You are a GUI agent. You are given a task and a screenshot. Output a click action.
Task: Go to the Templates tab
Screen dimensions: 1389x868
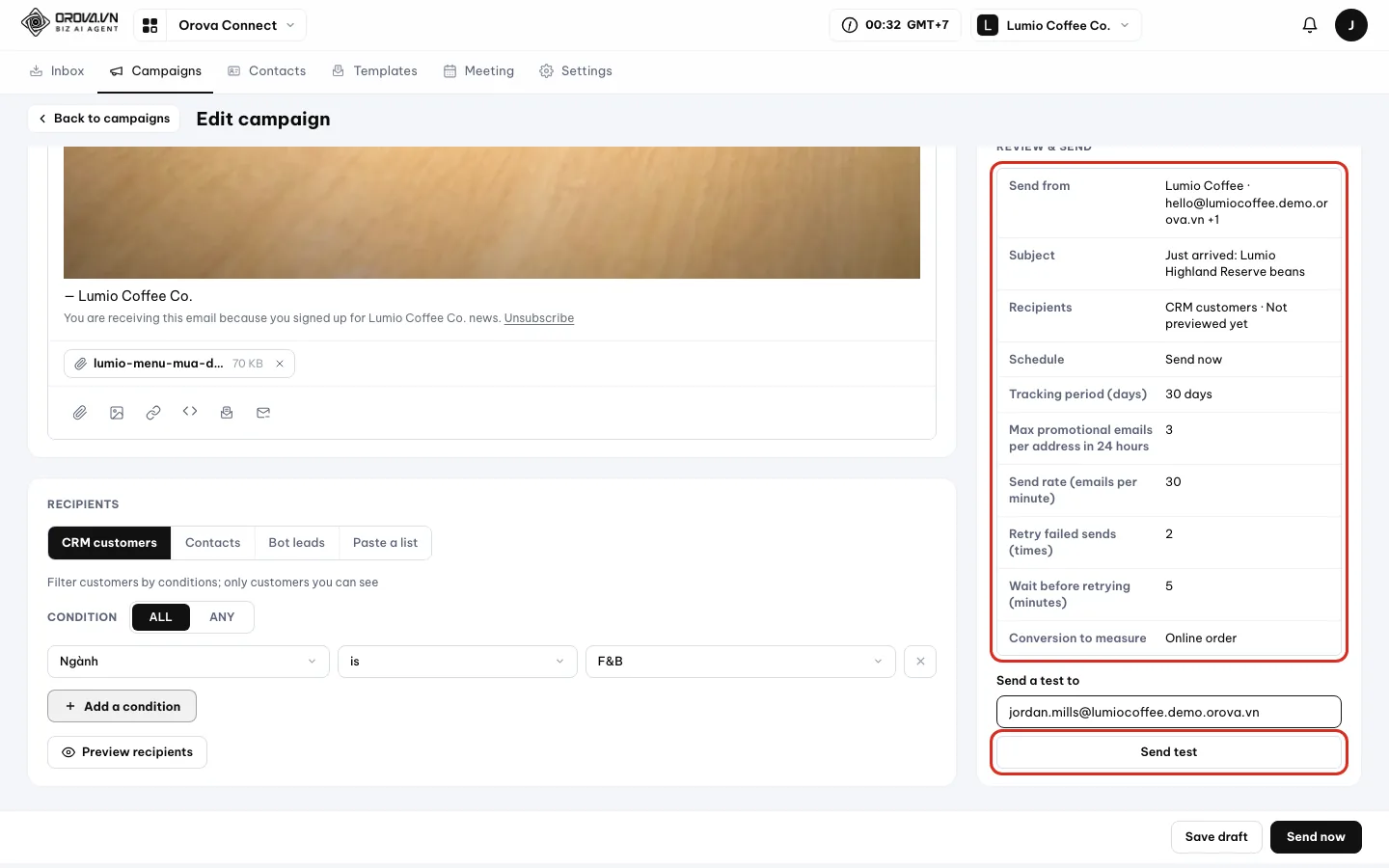click(x=375, y=71)
